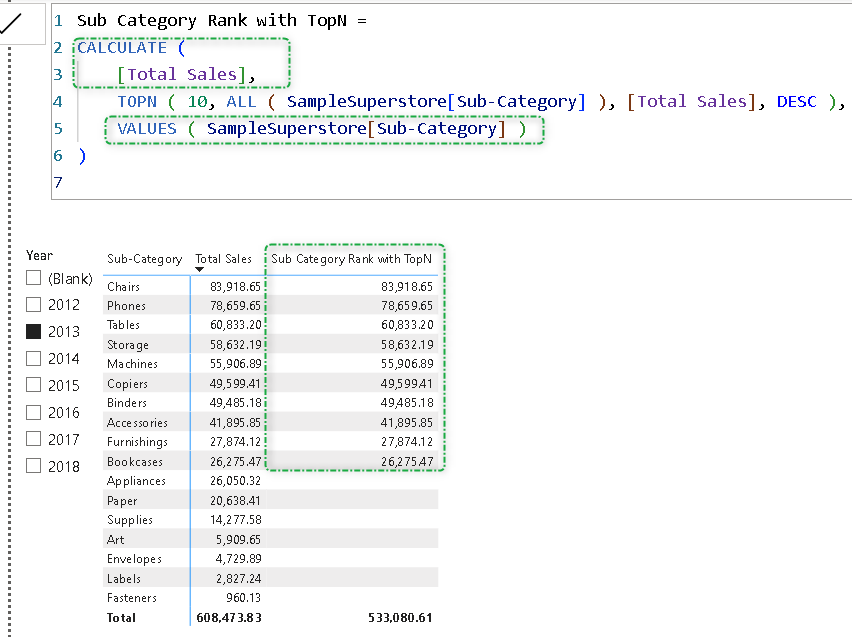The width and height of the screenshot is (852, 637).
Task: Check the 2017 year option
Action: point(34,438)
